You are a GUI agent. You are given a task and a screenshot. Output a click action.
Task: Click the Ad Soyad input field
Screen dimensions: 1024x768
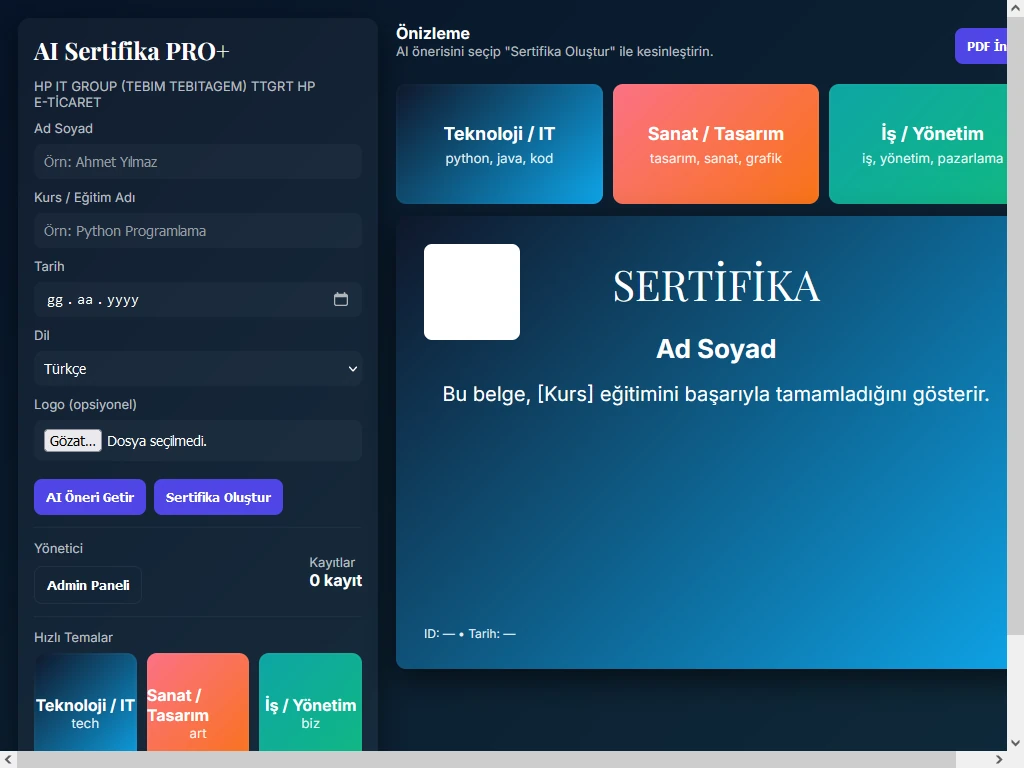pos(197,161)
